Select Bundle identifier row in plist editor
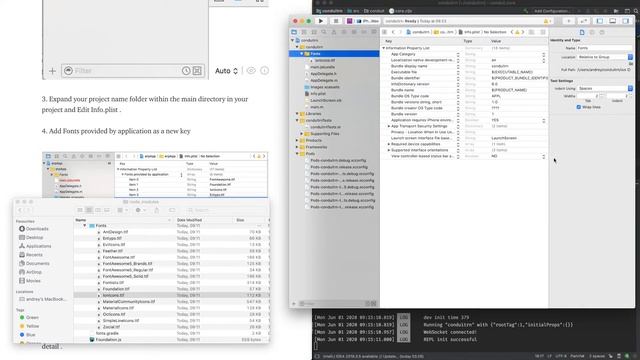This screenshot has width=640, height=360. point(463,78)
